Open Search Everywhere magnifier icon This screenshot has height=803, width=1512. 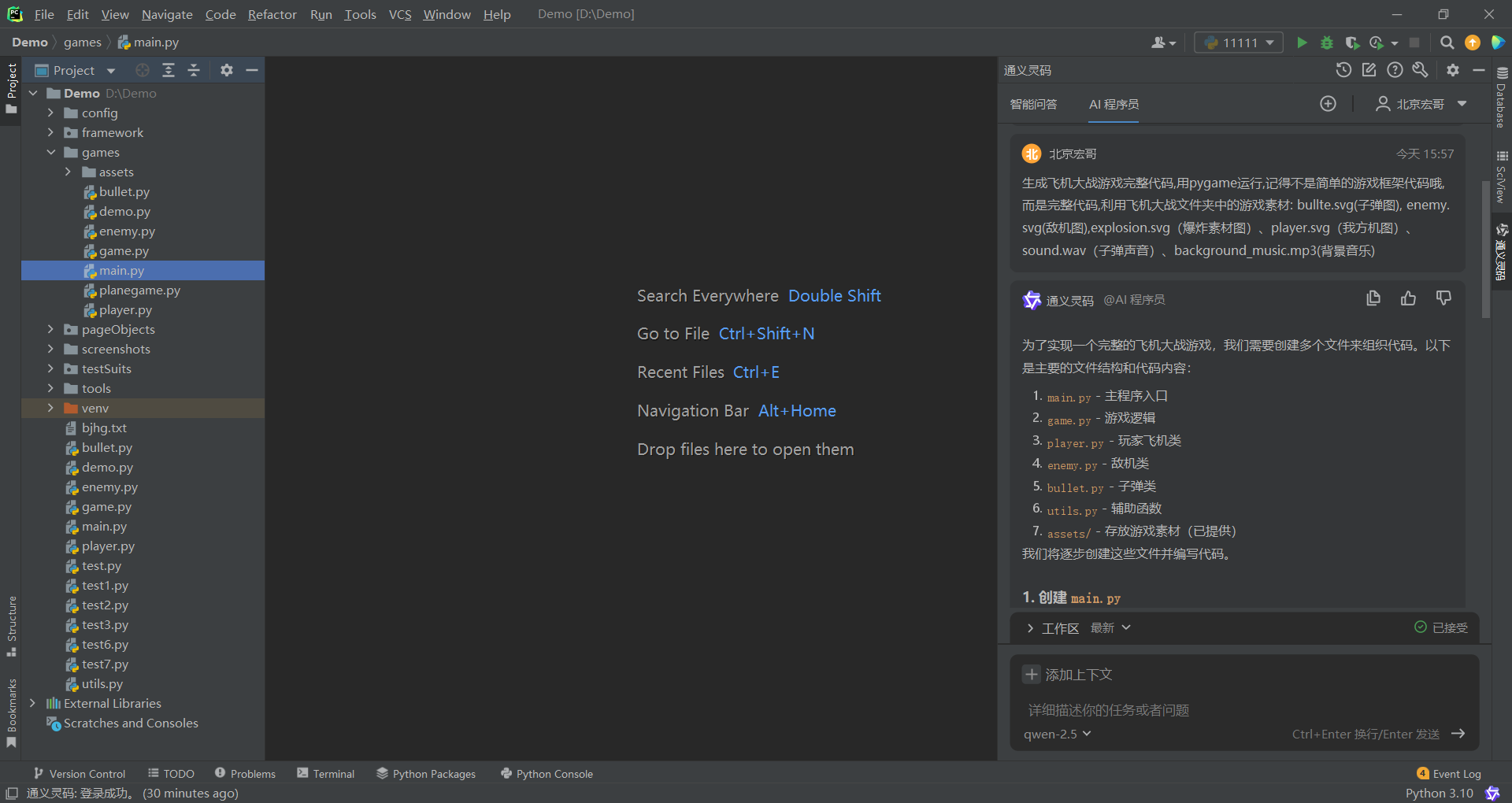click(1447, 43)
